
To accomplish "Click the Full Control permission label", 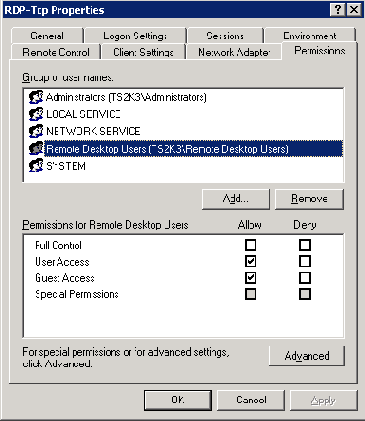I will point(58,245).
